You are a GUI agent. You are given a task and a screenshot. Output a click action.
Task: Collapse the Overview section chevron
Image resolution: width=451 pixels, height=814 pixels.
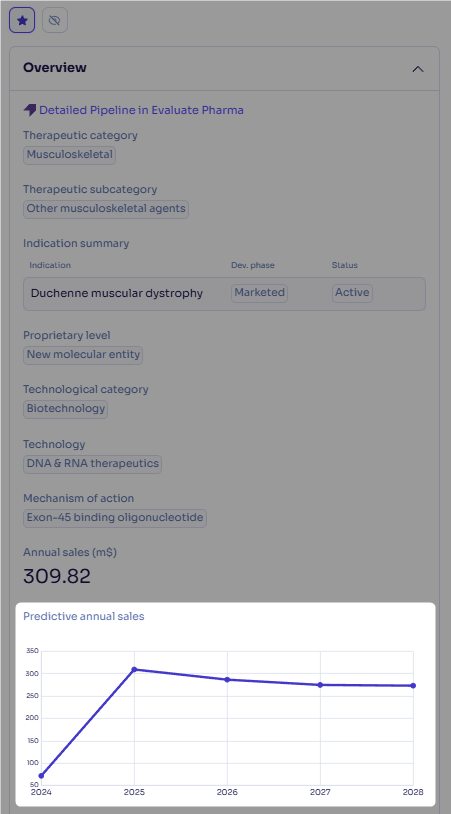click(x=418, y=69)
